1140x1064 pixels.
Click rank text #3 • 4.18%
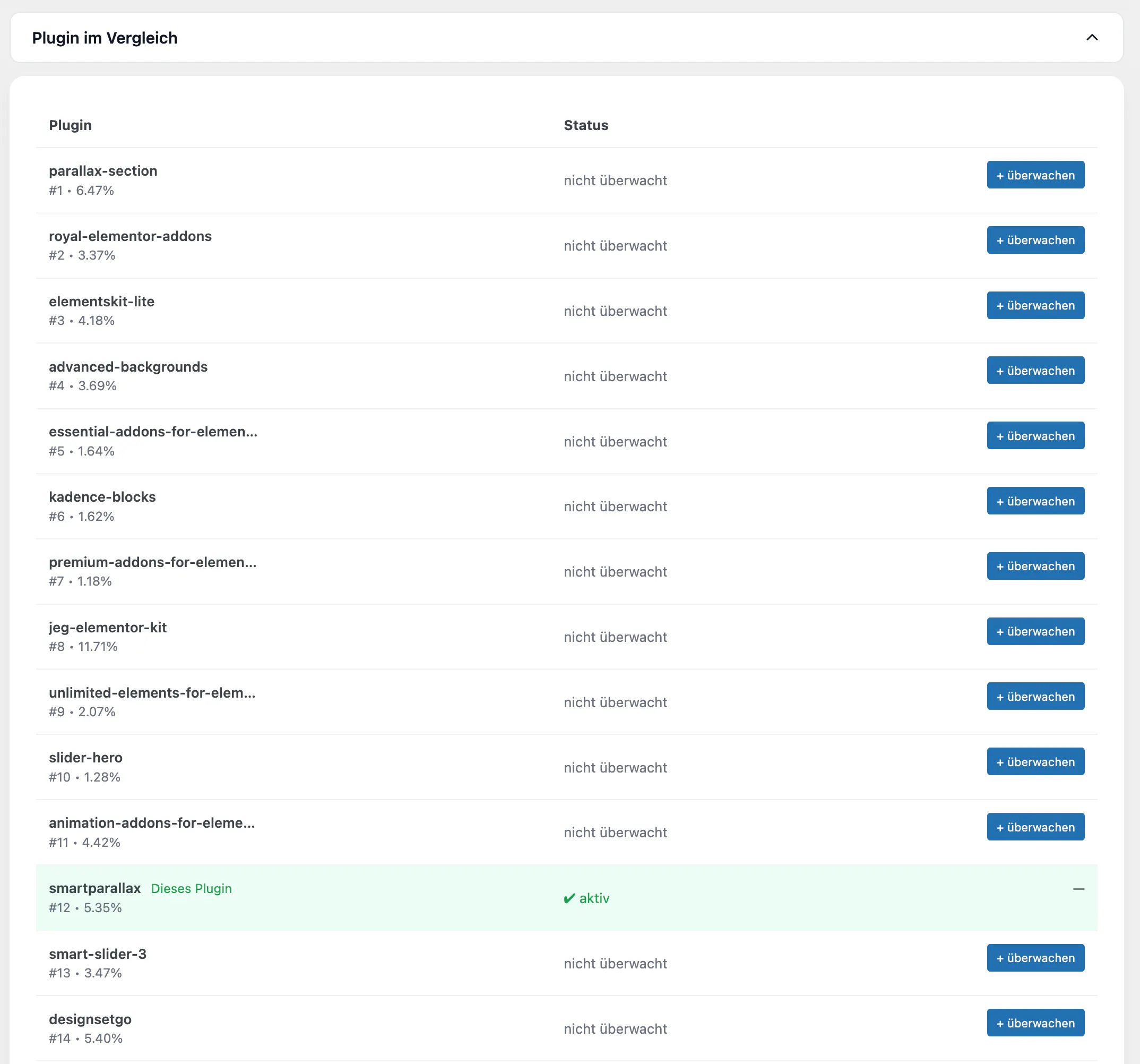click(81, 321)
